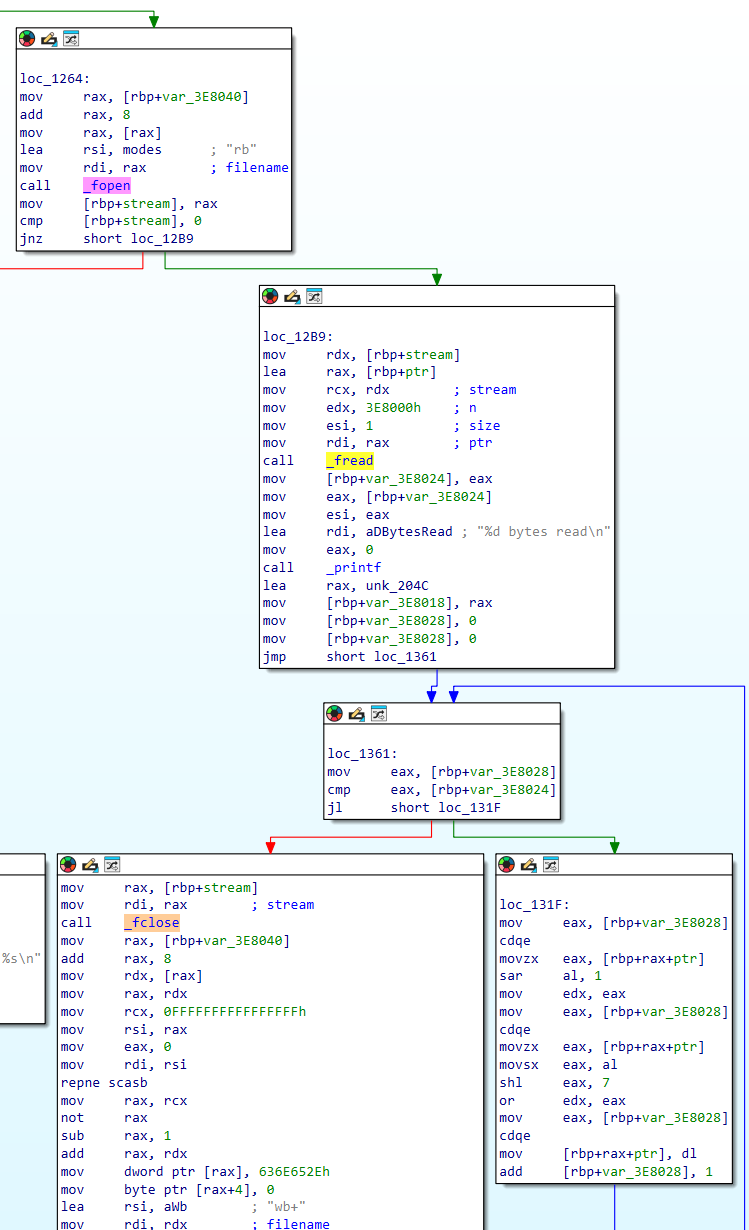Click 'mov rsi, rax' in the _fclose block
This screenshot has height=1230, width=749.
point(124,1029)
